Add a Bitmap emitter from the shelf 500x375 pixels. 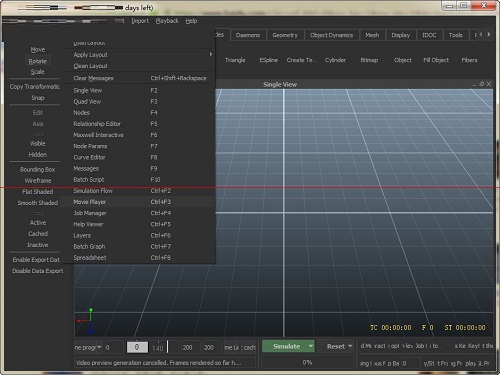click(x=369, y=60)
